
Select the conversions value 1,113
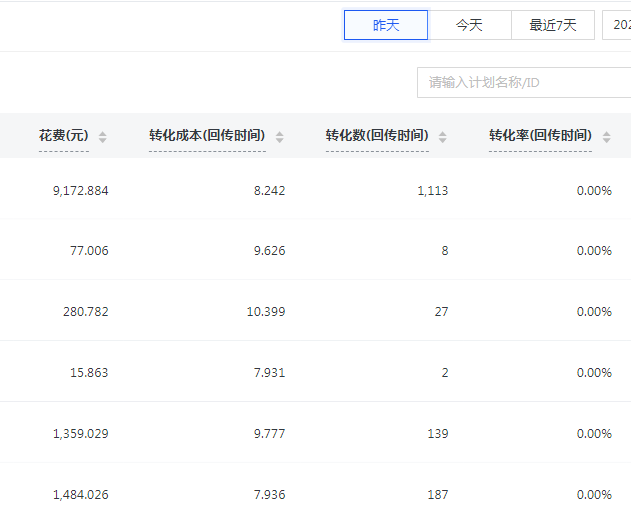(433, 190)
